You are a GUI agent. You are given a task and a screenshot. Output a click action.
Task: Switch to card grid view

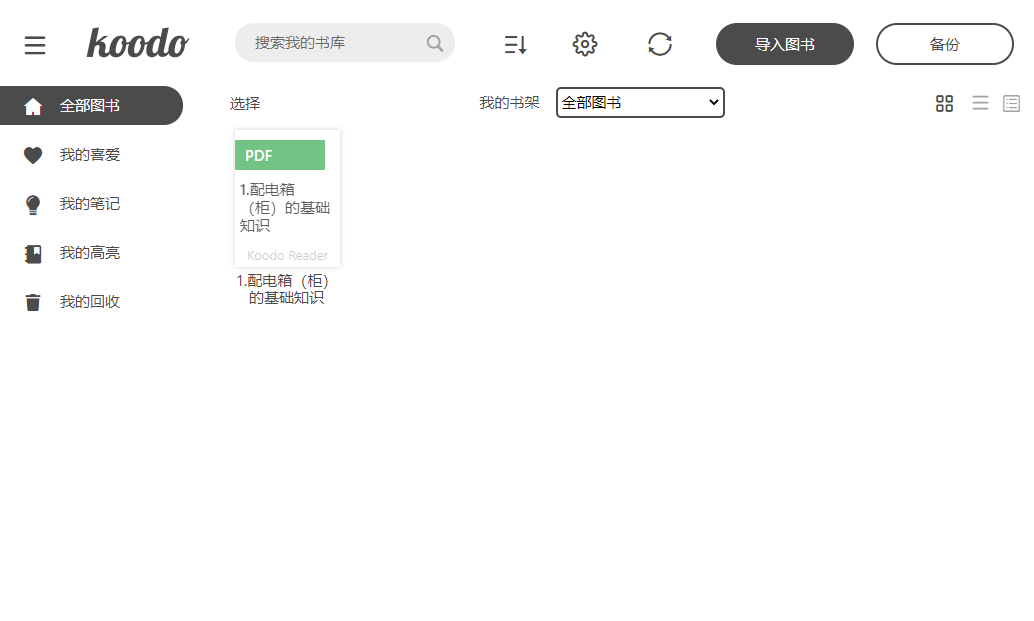944,104
